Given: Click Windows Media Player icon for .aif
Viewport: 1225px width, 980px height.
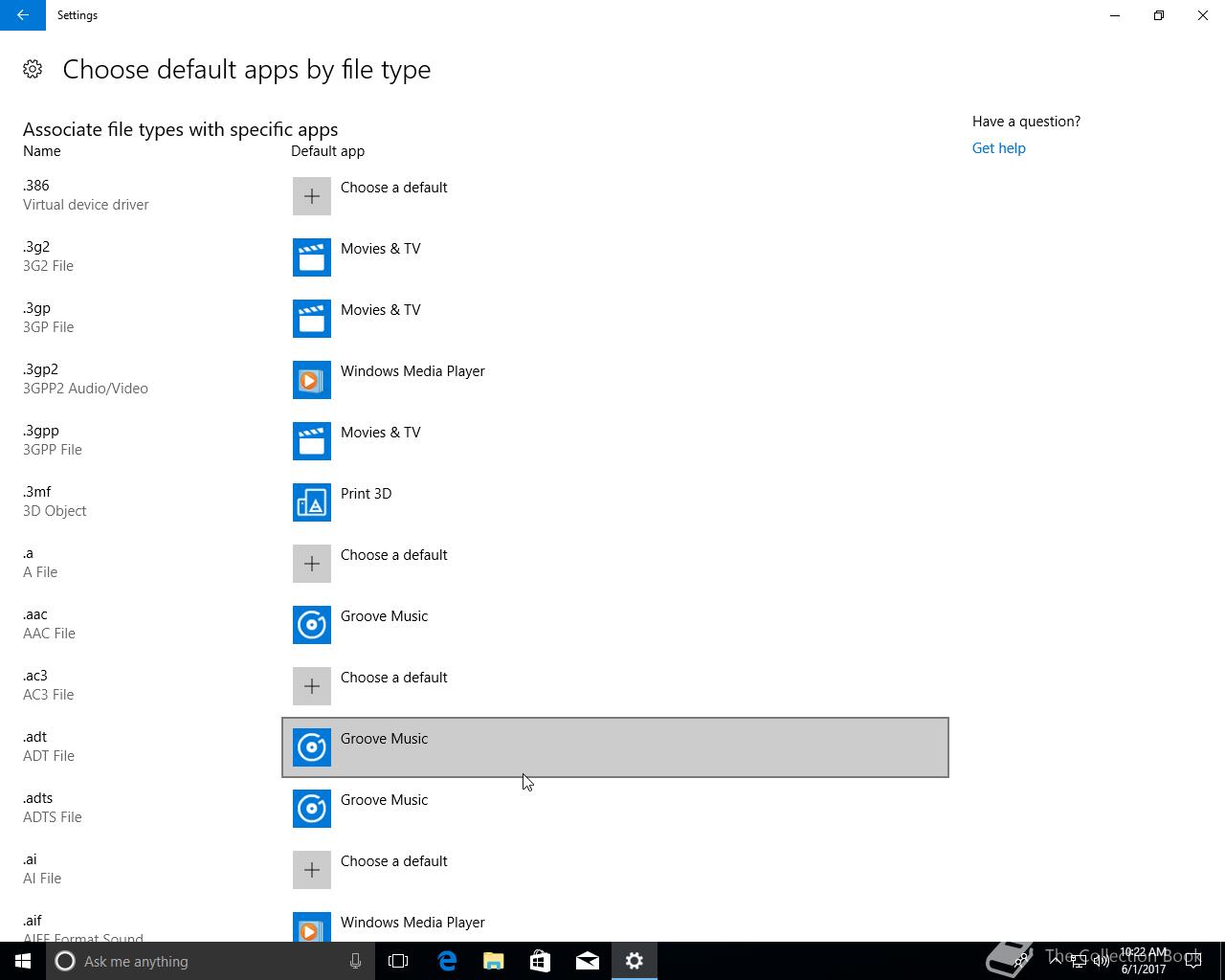Looking at the screenshot, I should tap(312, 926).
